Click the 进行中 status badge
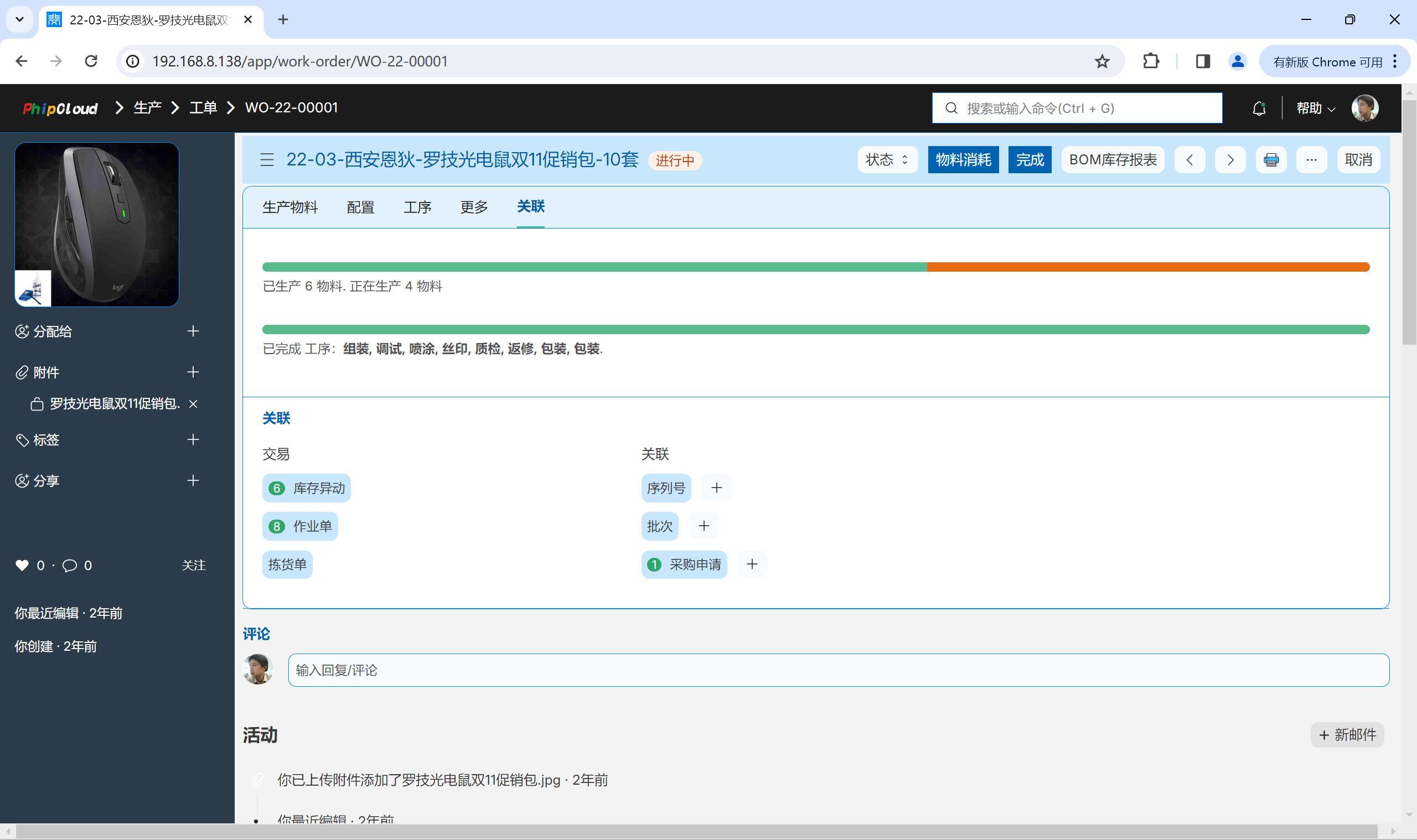1417x840 pixels. 675,161
